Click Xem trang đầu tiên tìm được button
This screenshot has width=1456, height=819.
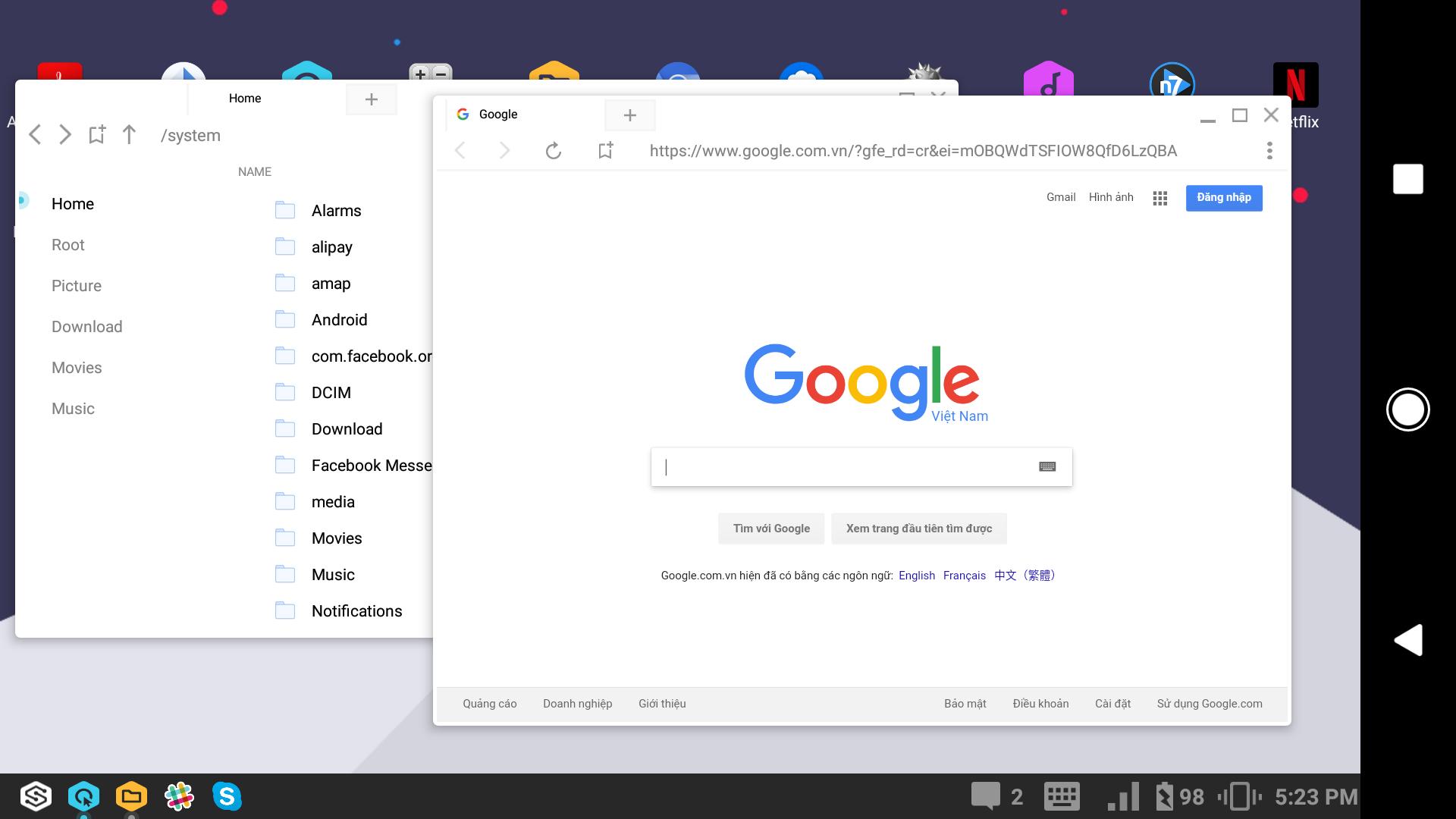click(x=919, y=529)
